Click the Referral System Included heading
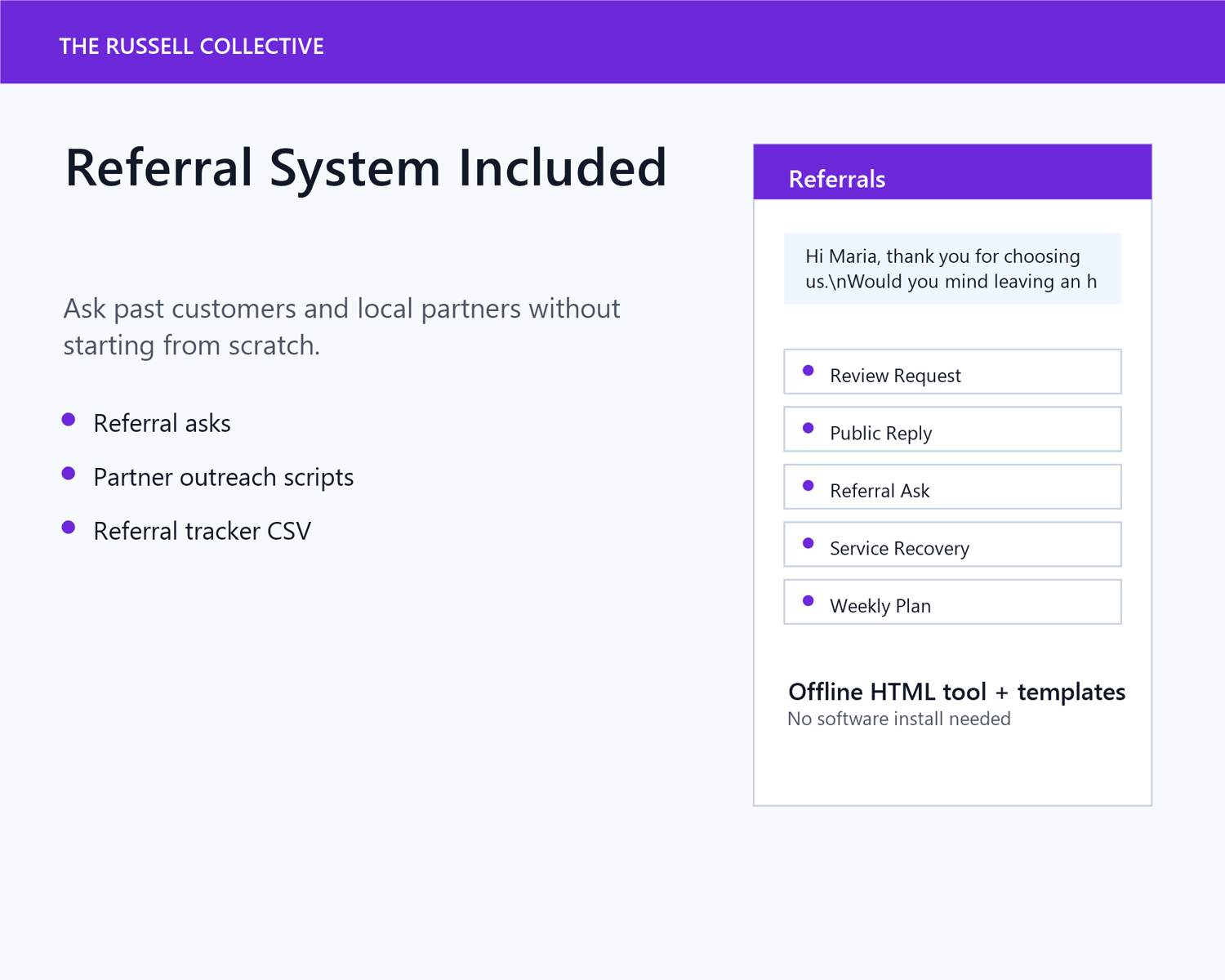Image resolution: width=1225 pixels, height=980 pixels. [366, 167]
